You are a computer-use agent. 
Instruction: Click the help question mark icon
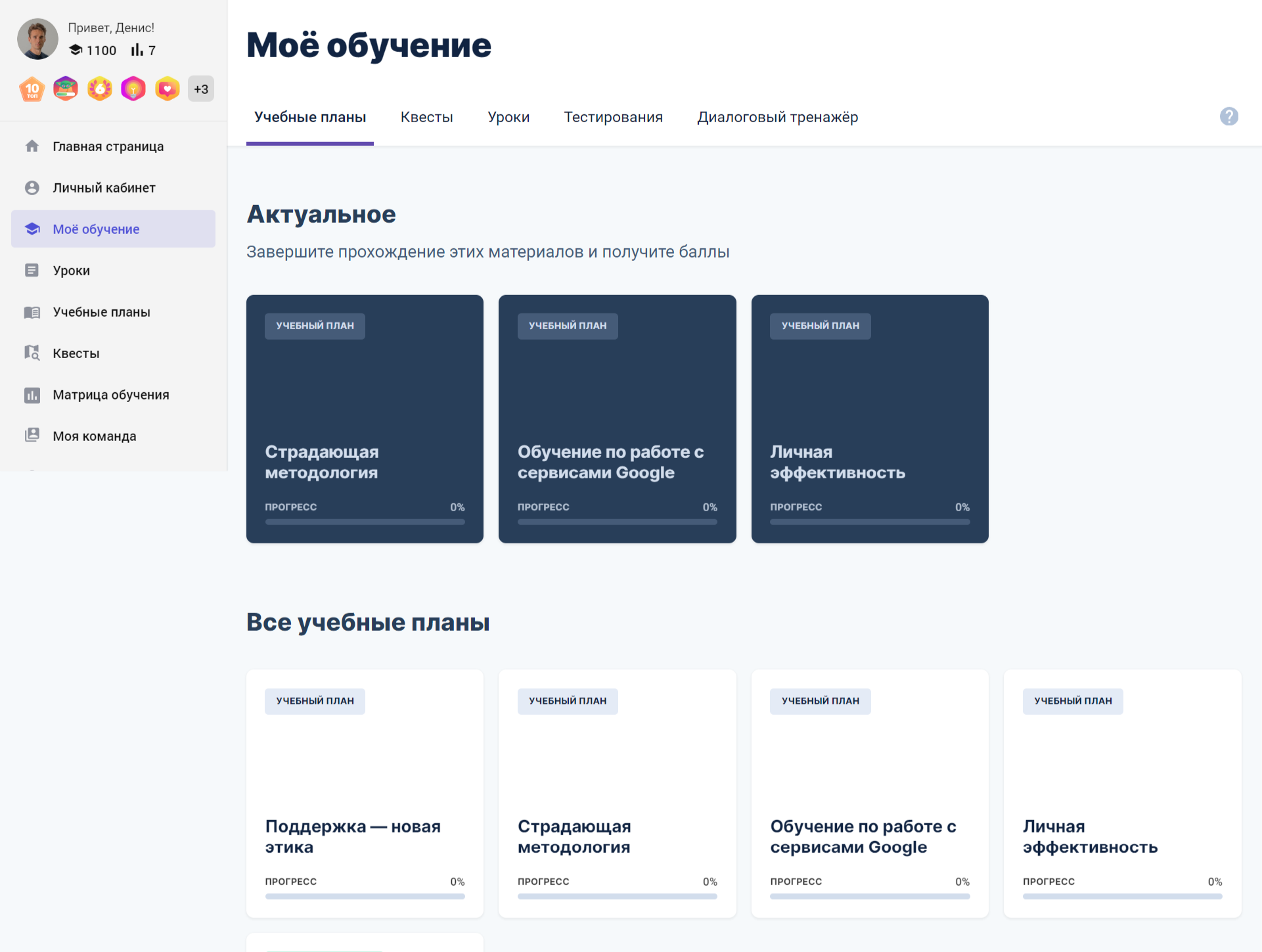click(x=1228, y=116)
